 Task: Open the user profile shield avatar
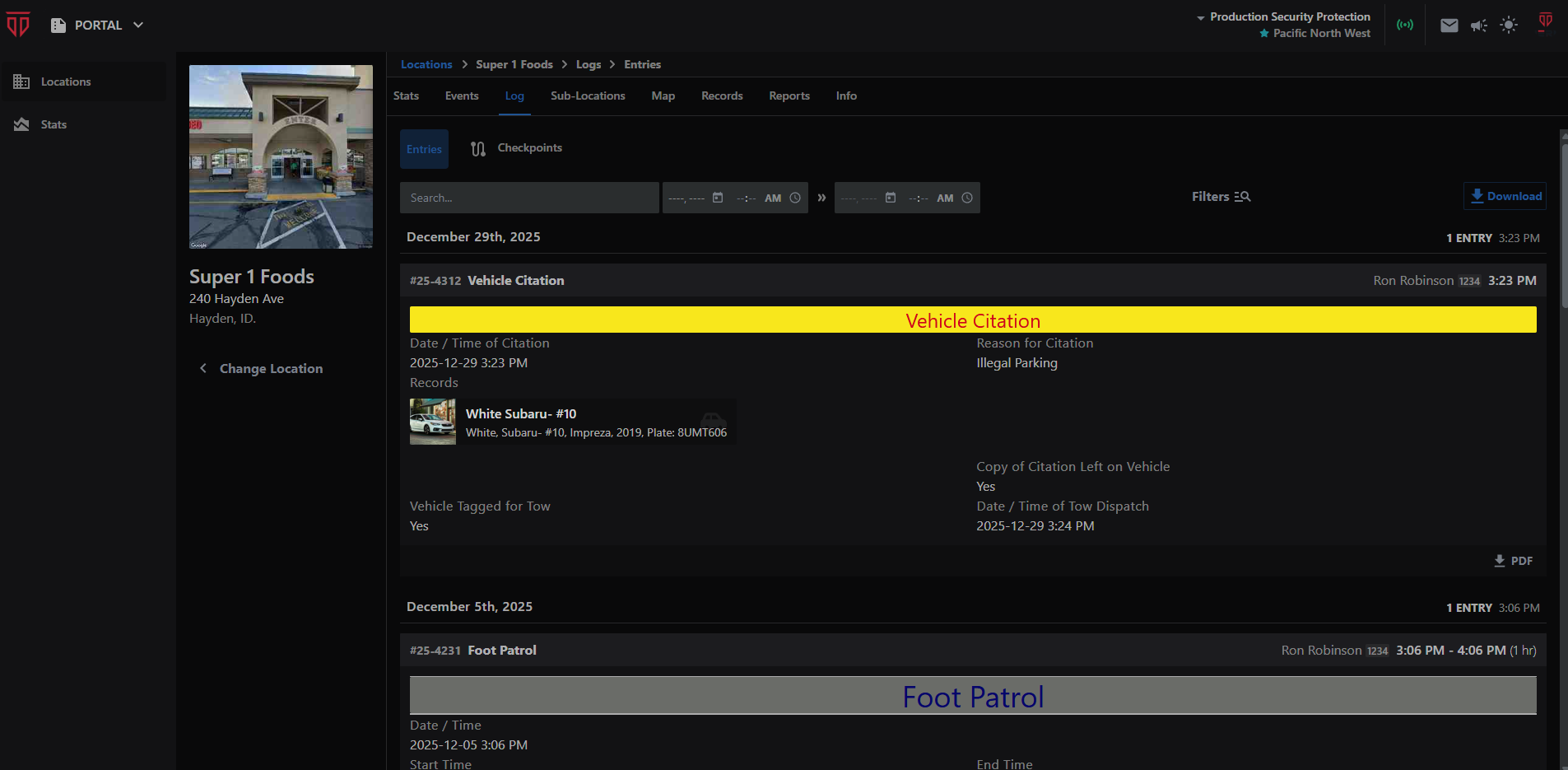click(1546, 21)
